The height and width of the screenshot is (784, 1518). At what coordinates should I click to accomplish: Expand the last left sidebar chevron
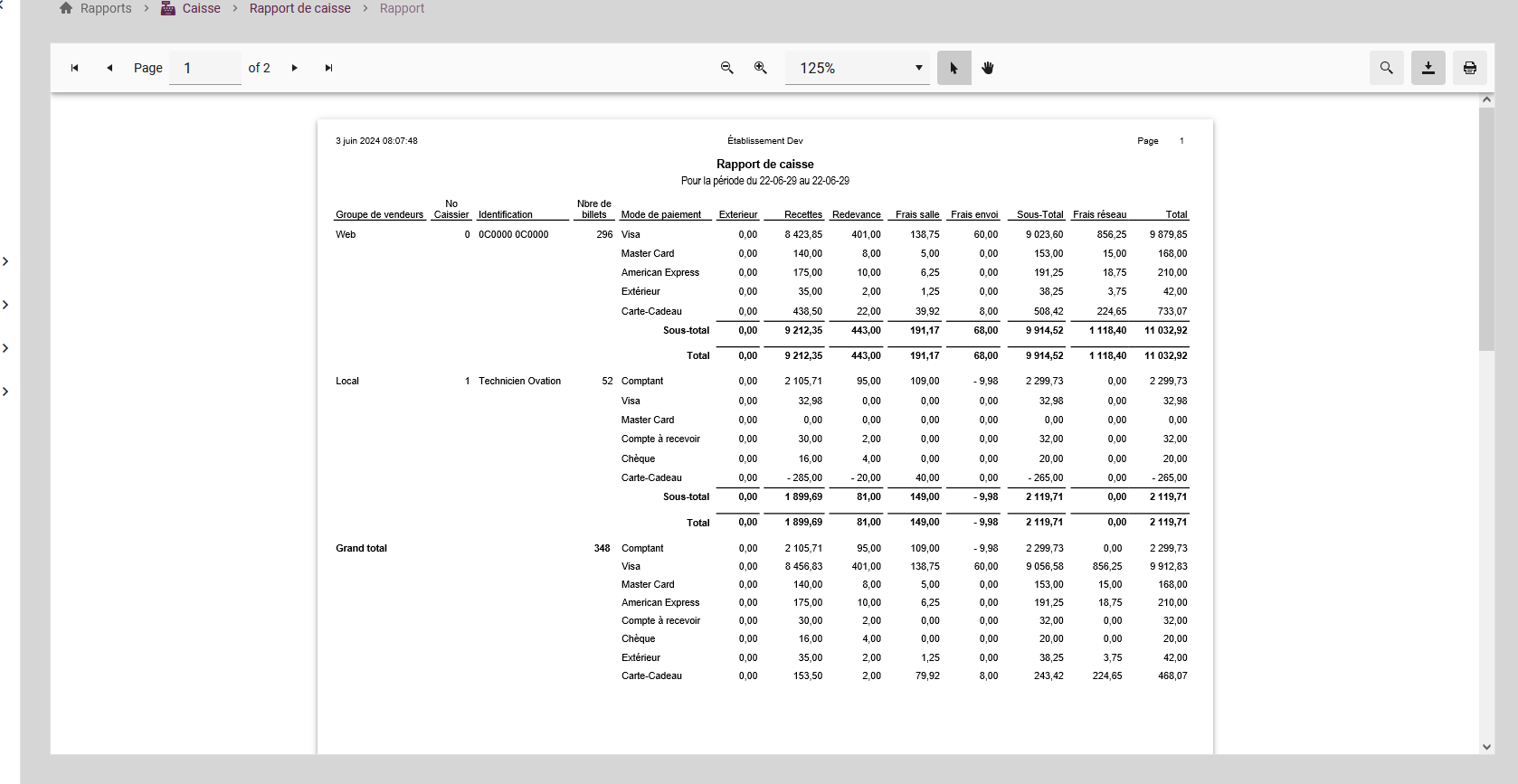tap(5, 392)
